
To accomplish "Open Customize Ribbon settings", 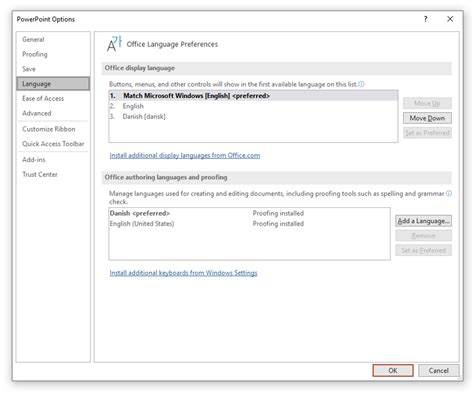I will 49,129.
